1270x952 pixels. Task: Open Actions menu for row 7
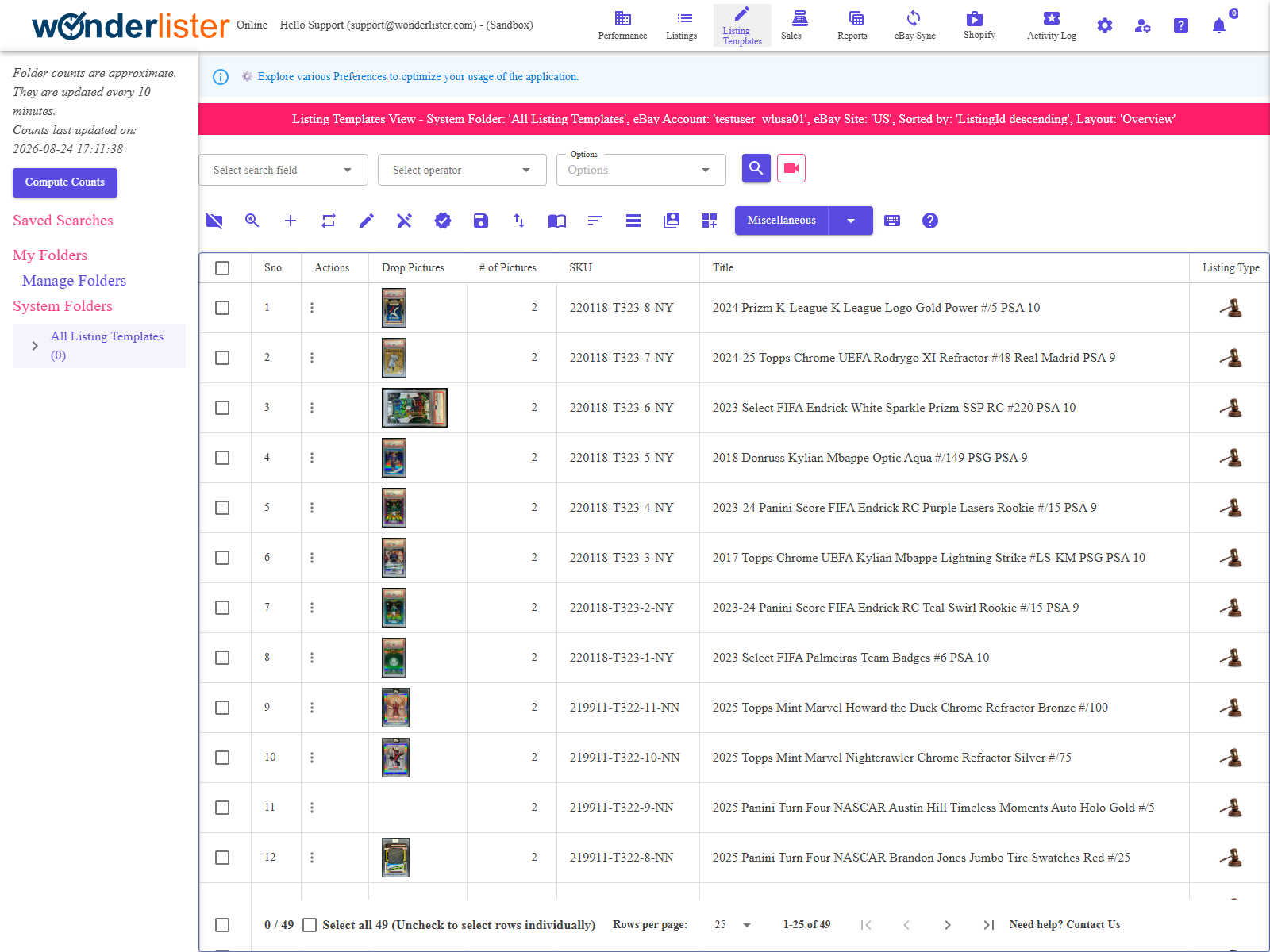click(312, 608)
